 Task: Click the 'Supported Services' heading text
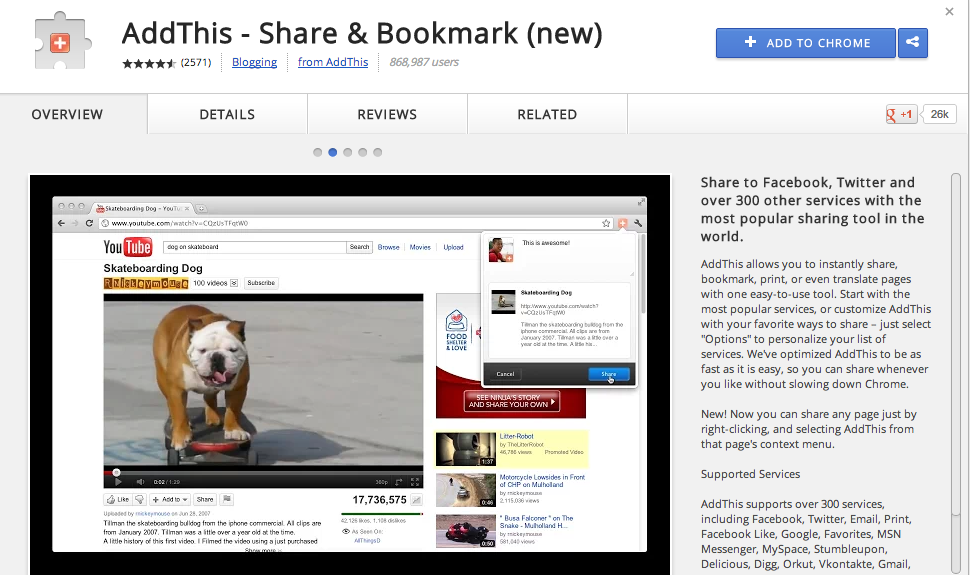750,474
